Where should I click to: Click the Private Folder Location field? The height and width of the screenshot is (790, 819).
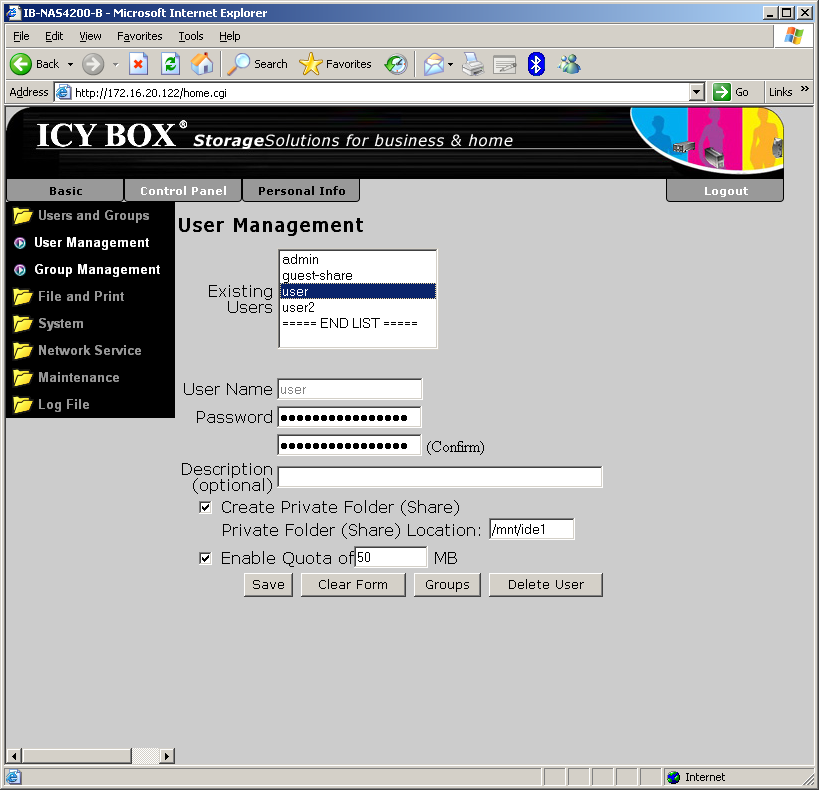tap(532, 529)
